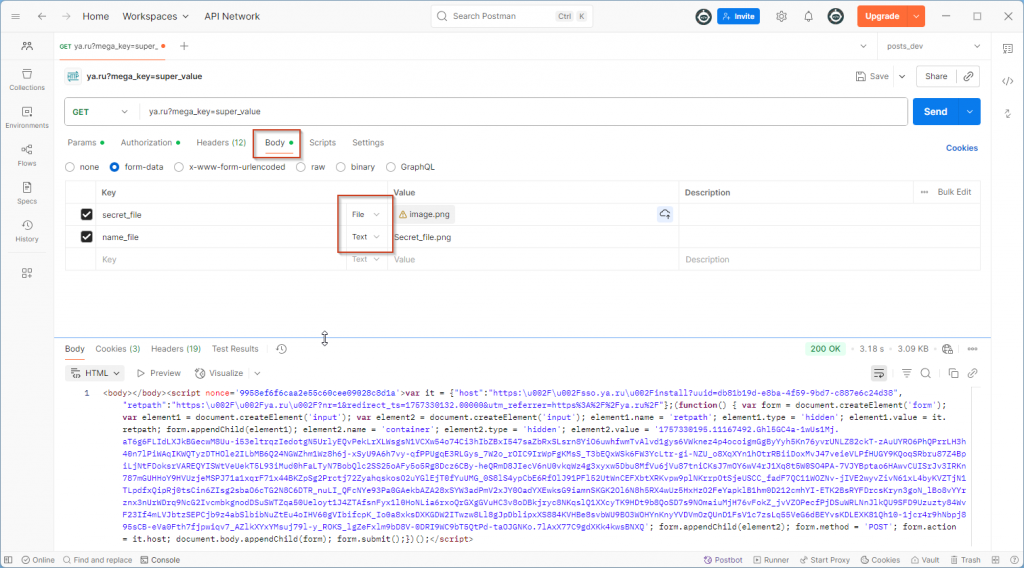Open the Environments sidebar panel
Image resolution: width=1024 pixels, height=568 pixels.
tap(27, 118)
